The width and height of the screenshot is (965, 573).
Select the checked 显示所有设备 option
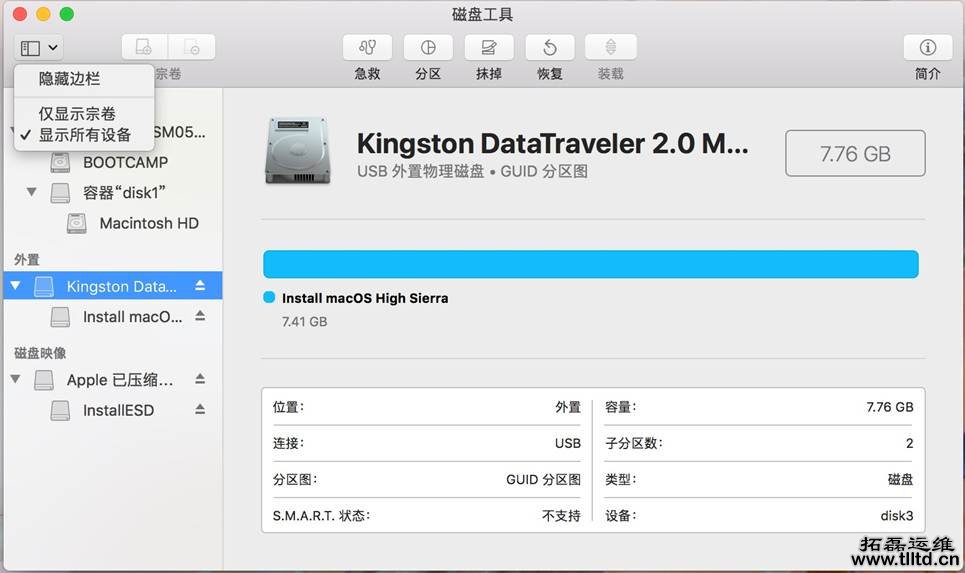pyautogui.click(x=84, y=135)
